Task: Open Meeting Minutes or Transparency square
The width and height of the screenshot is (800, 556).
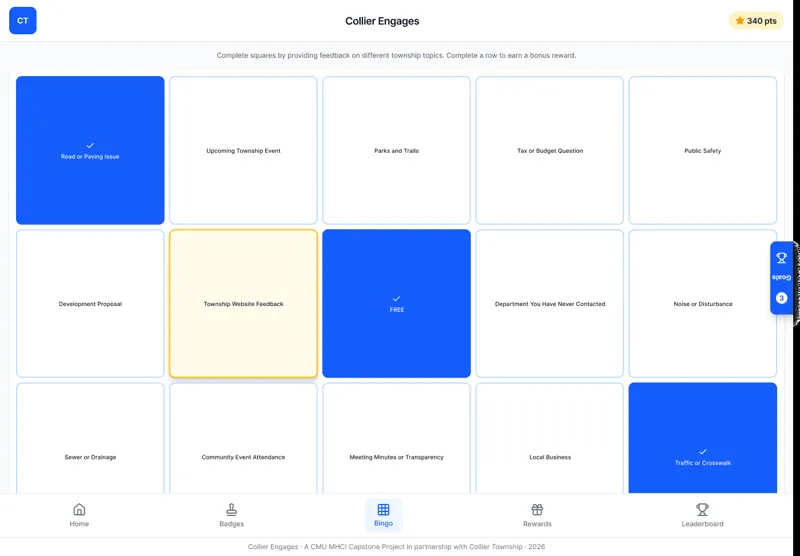Action: [396, 438]
